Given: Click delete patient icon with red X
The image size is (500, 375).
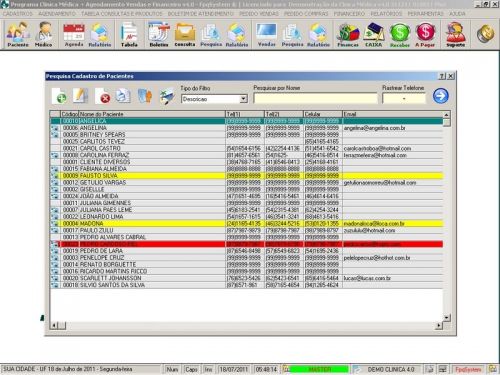Looking at the screenshot, I should (103, 96).
